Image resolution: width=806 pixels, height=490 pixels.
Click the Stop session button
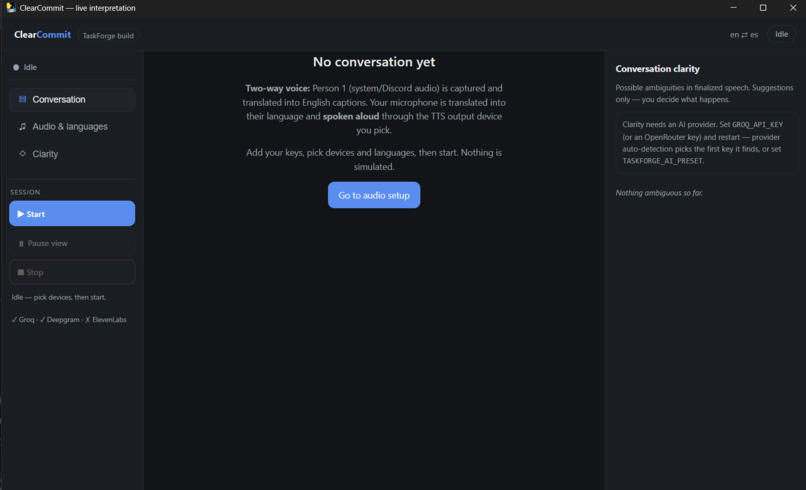tap(72, 272)
